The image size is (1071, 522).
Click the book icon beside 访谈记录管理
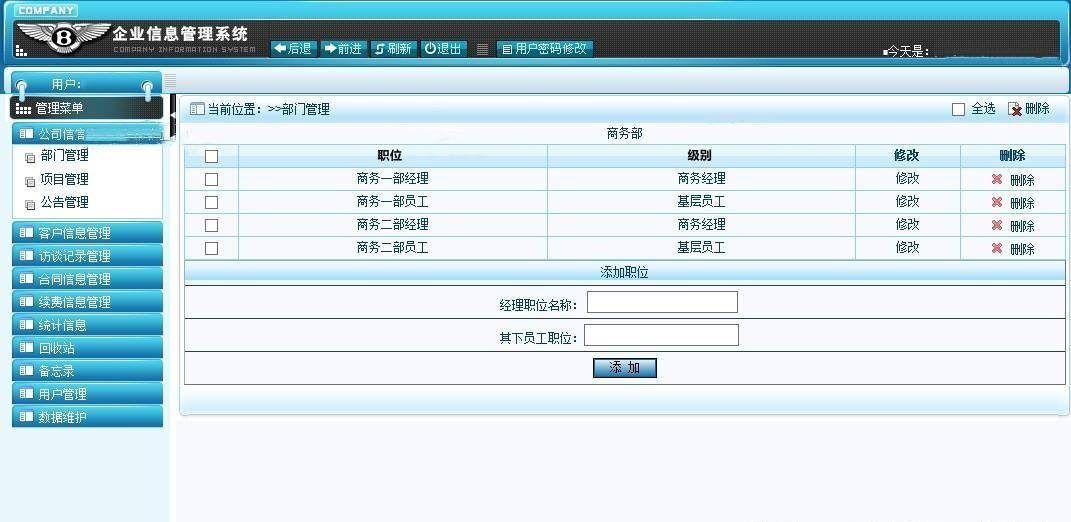(x=27, y=256)
